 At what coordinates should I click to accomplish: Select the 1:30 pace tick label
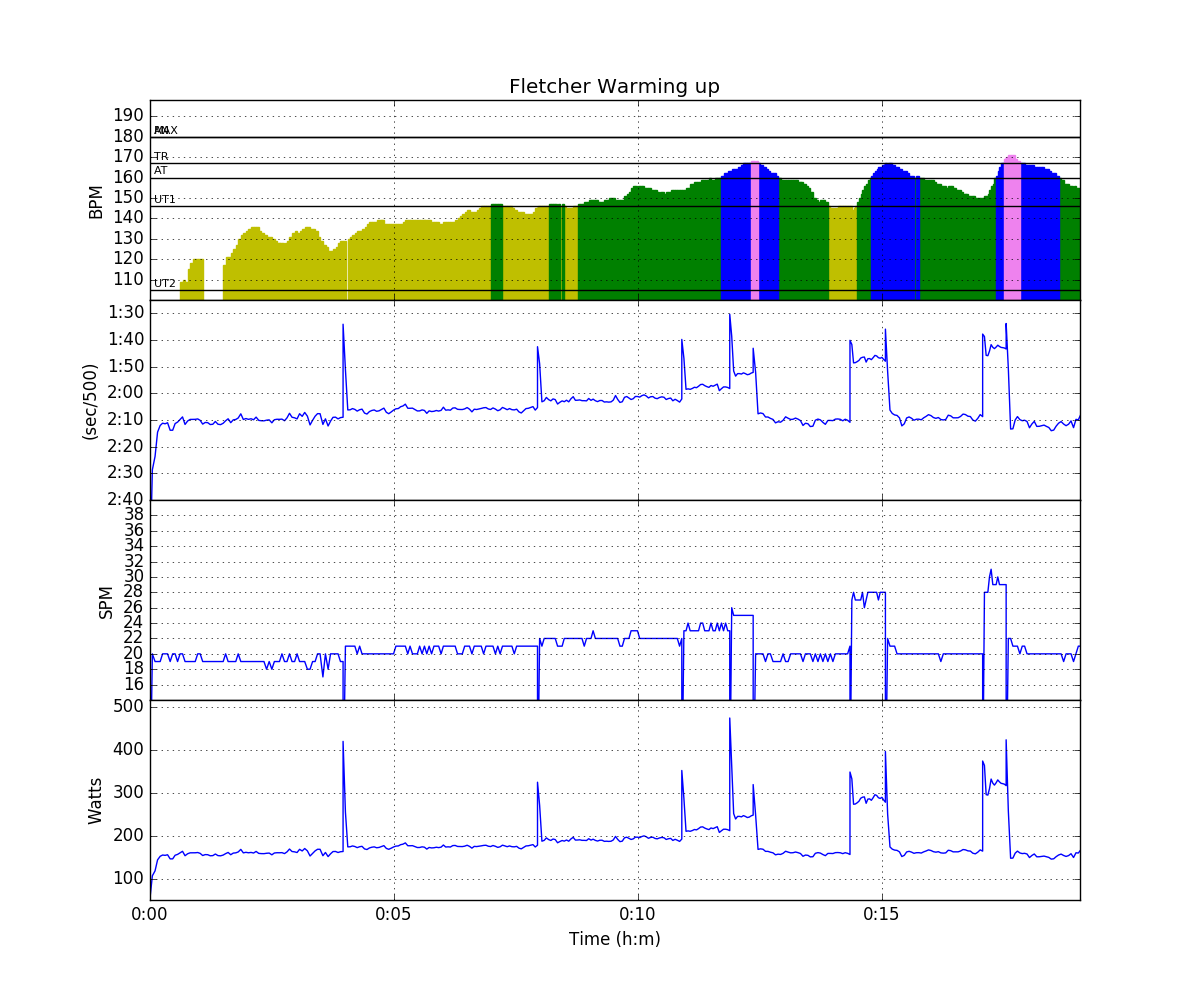pyautogui.click(x=126, y=312)
